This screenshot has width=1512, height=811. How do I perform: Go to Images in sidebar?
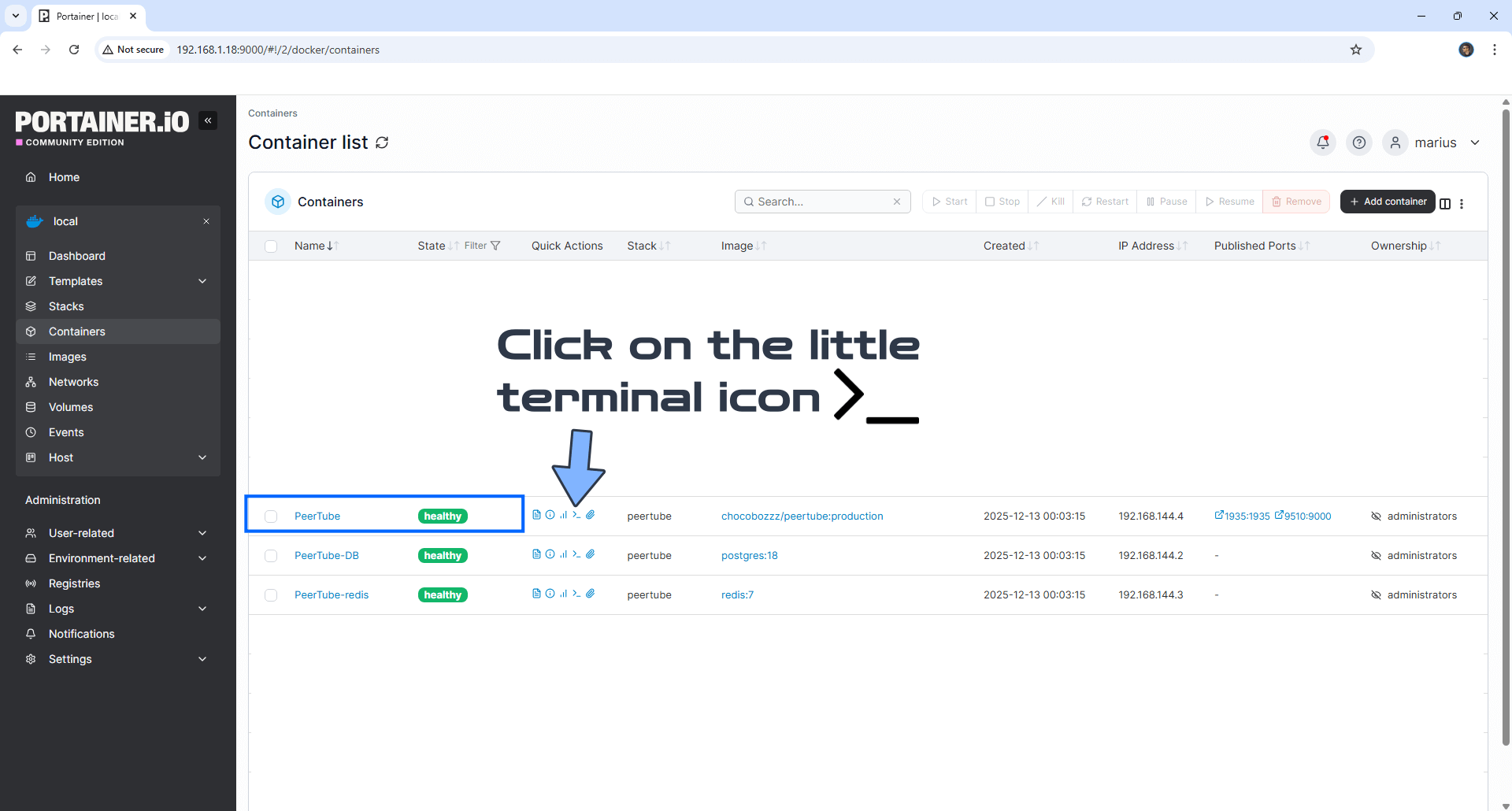[68, 357]
